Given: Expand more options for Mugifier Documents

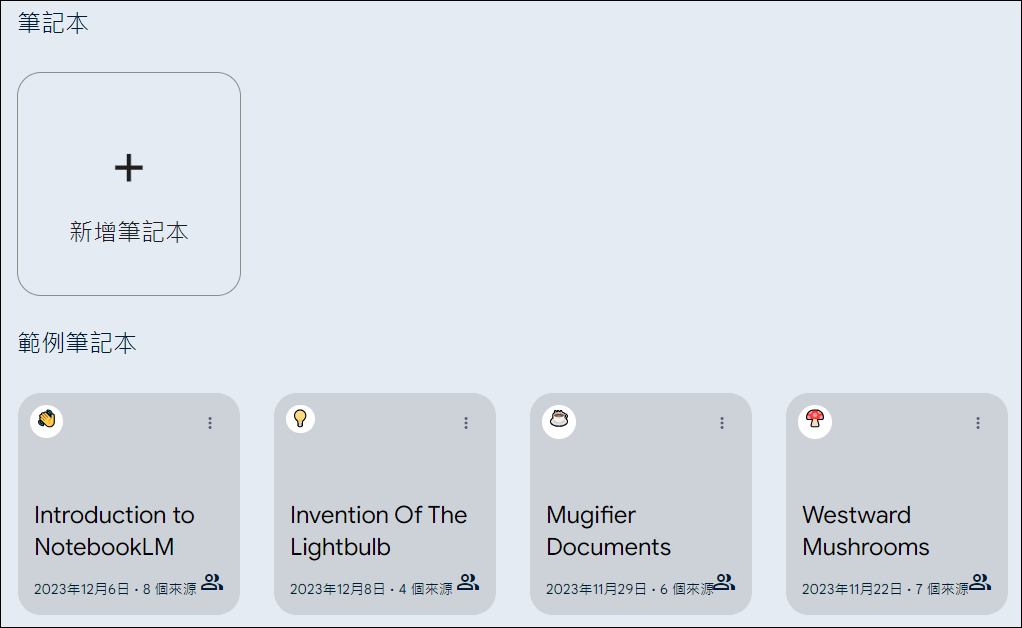Looking at the screenshot, I should coord(722,423).
